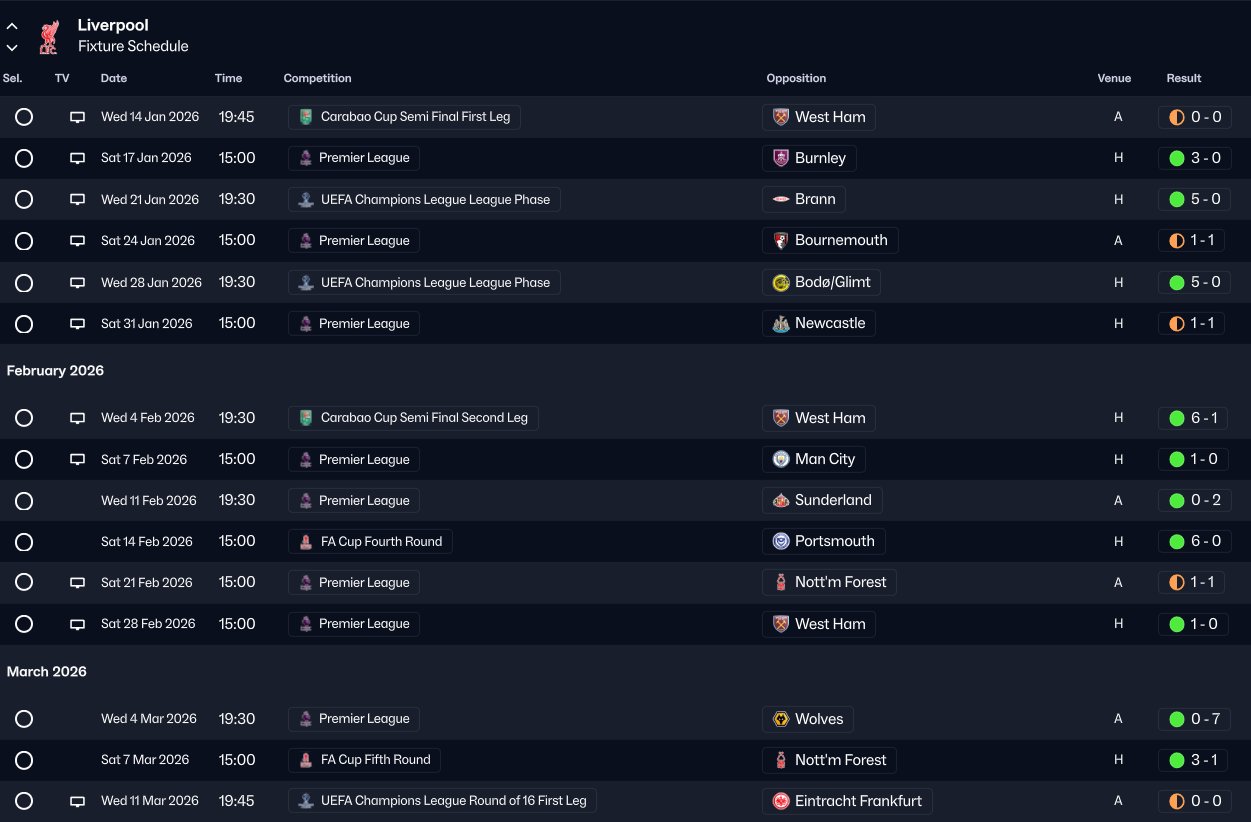Select the Wed 14 Jan West Ham fixture radio

click(24, 117)
